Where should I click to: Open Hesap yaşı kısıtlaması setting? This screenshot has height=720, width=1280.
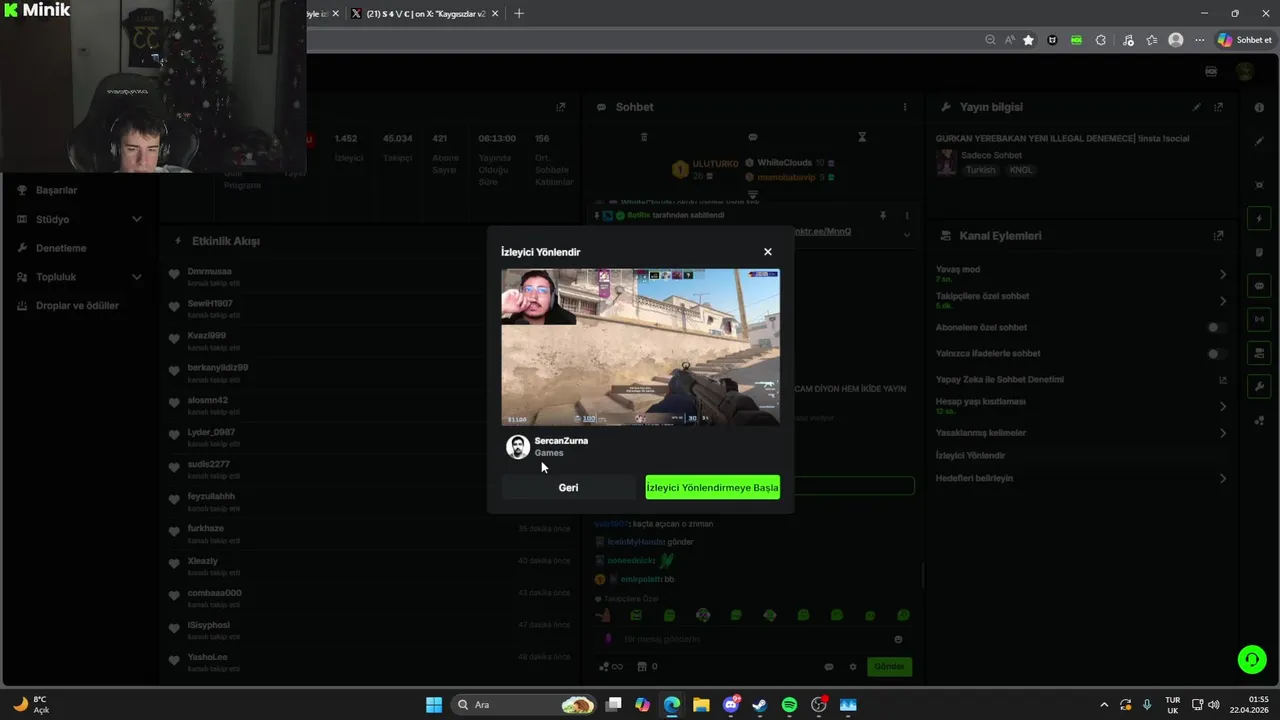[x=1081, y=406]
